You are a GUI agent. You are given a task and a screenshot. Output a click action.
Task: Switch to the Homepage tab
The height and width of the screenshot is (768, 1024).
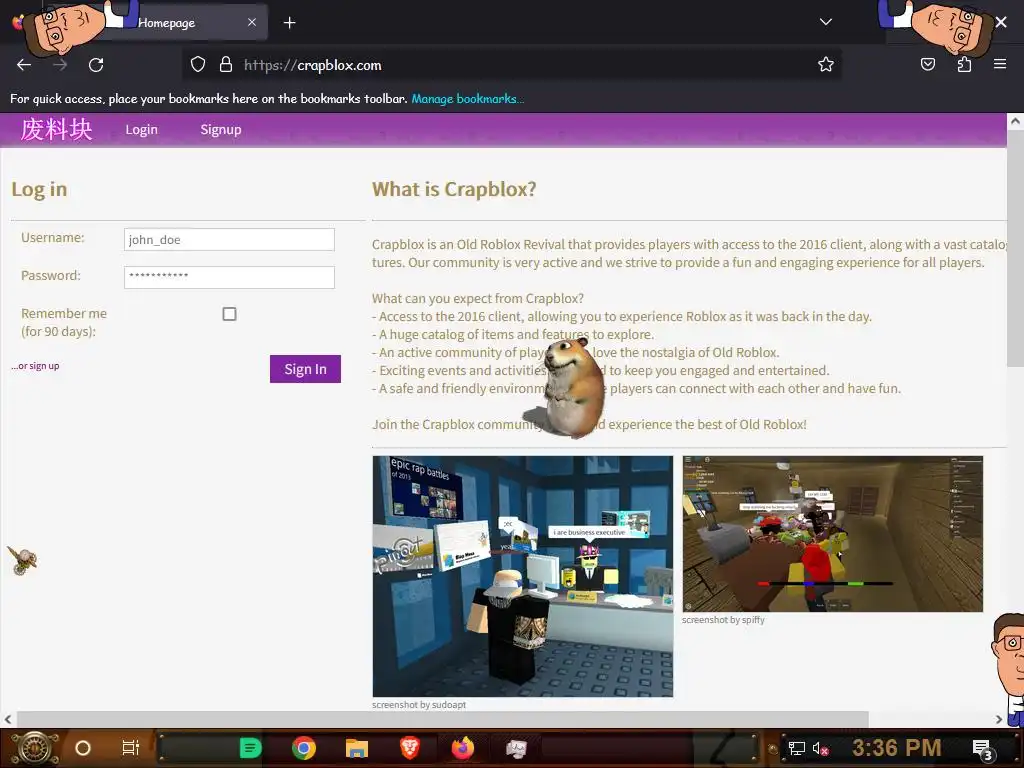166,23
